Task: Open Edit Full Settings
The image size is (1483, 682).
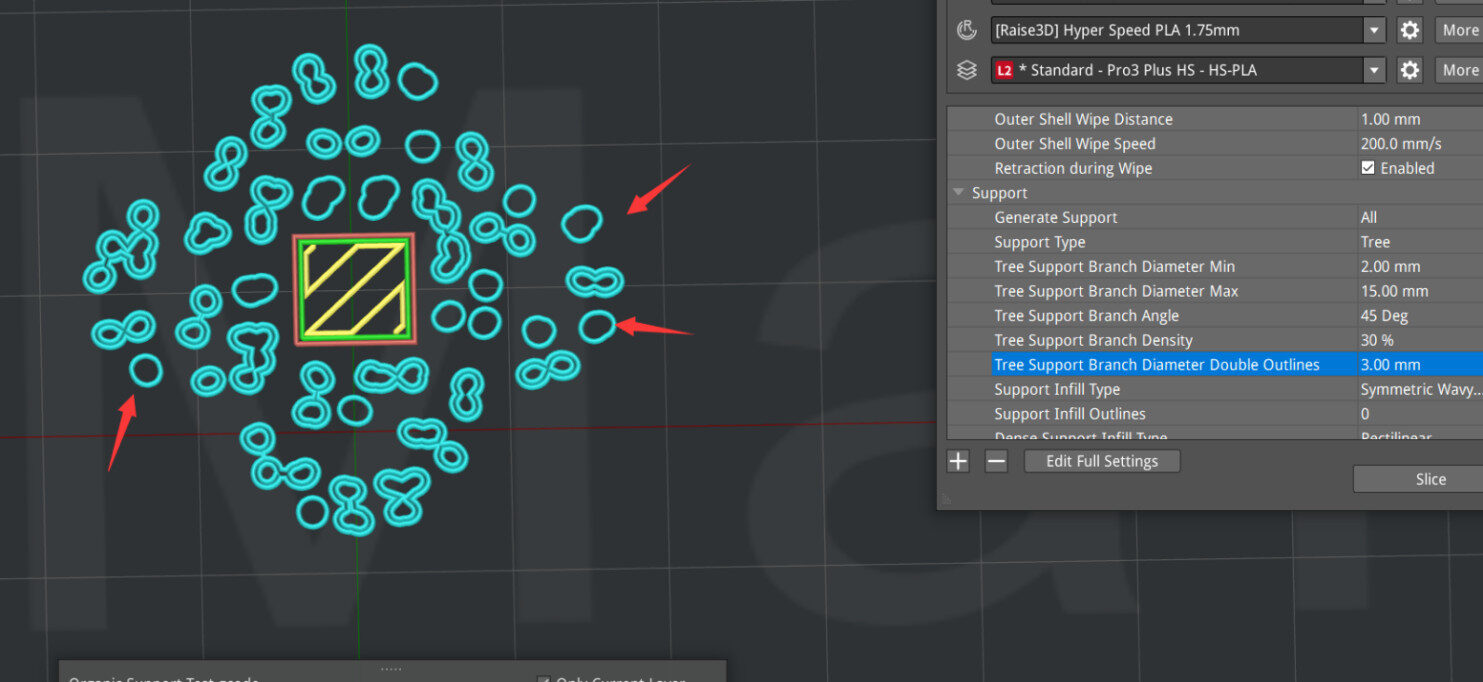Action: 1102,461
